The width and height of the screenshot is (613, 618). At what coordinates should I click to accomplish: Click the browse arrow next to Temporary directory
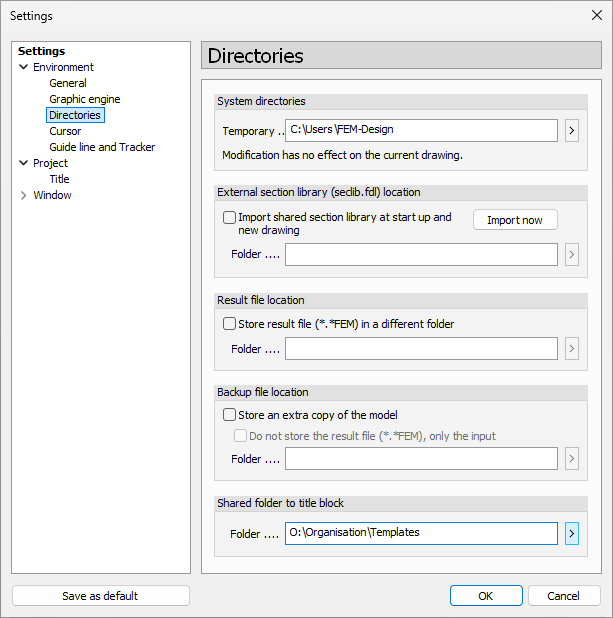[572, 130]
